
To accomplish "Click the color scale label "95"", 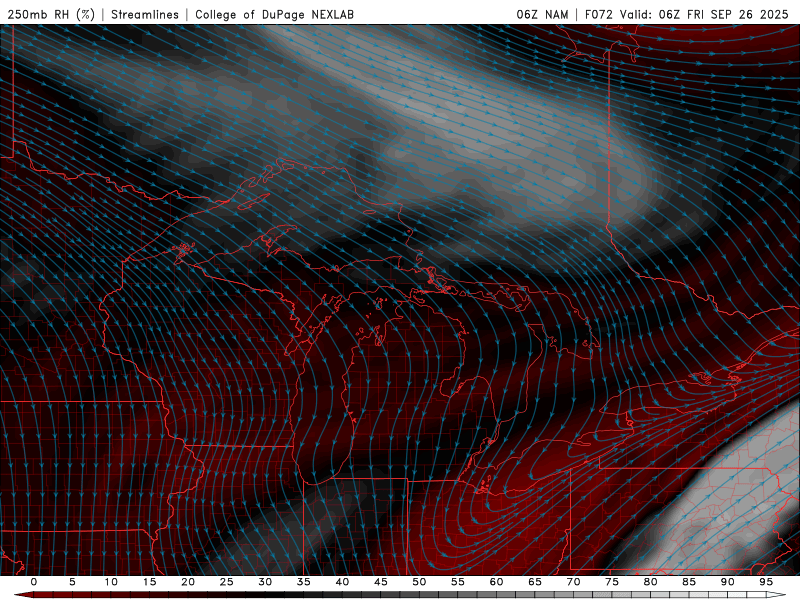I will (x=766, y=582).
